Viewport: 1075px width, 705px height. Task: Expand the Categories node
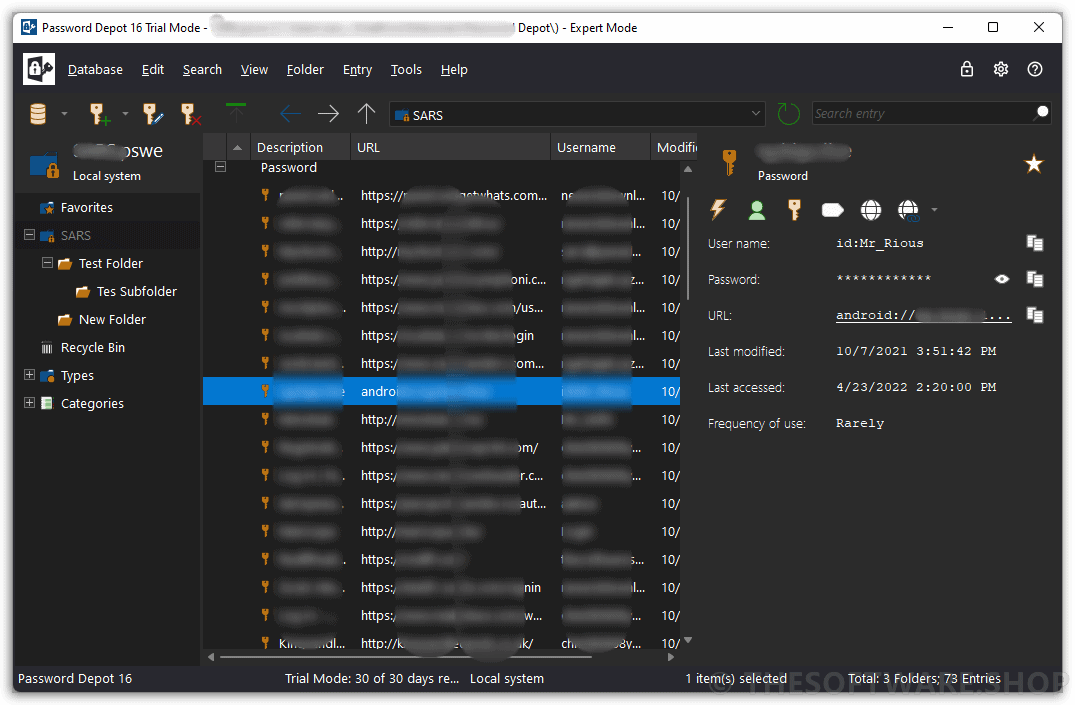coord(29,403)
